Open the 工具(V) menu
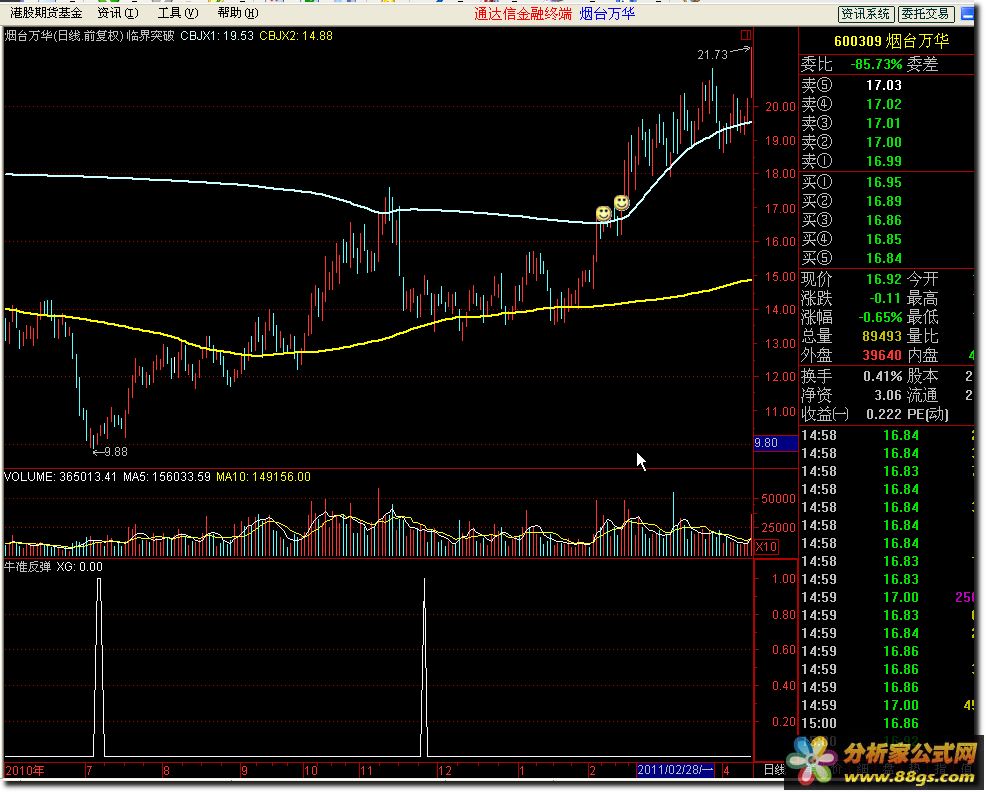The width and height of the screenshot is (986, 792). point(177,13)
